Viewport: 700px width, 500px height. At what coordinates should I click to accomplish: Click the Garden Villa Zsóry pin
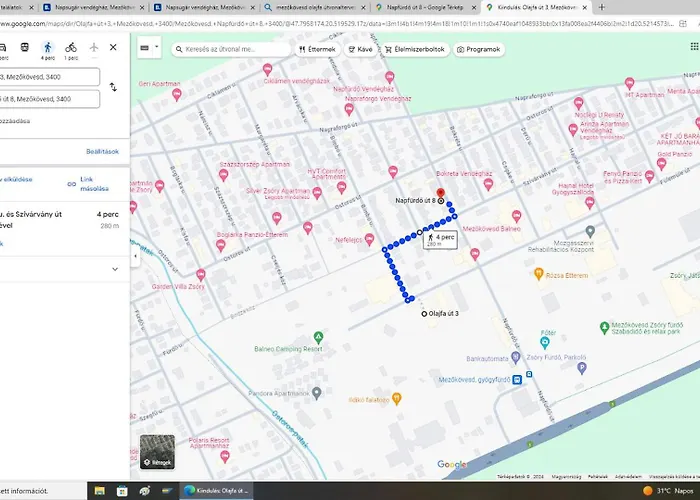[201, 275]
